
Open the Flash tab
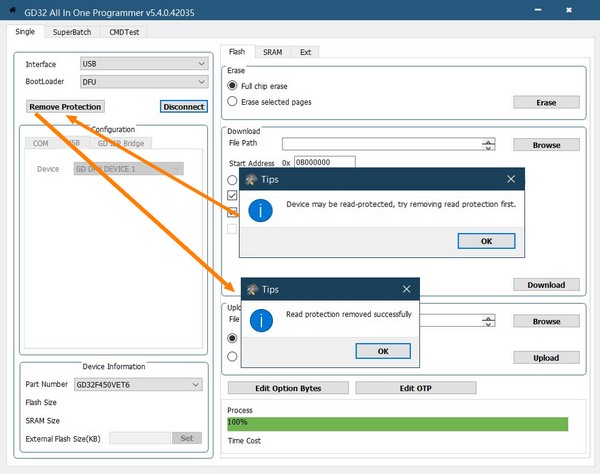point(237,52)
